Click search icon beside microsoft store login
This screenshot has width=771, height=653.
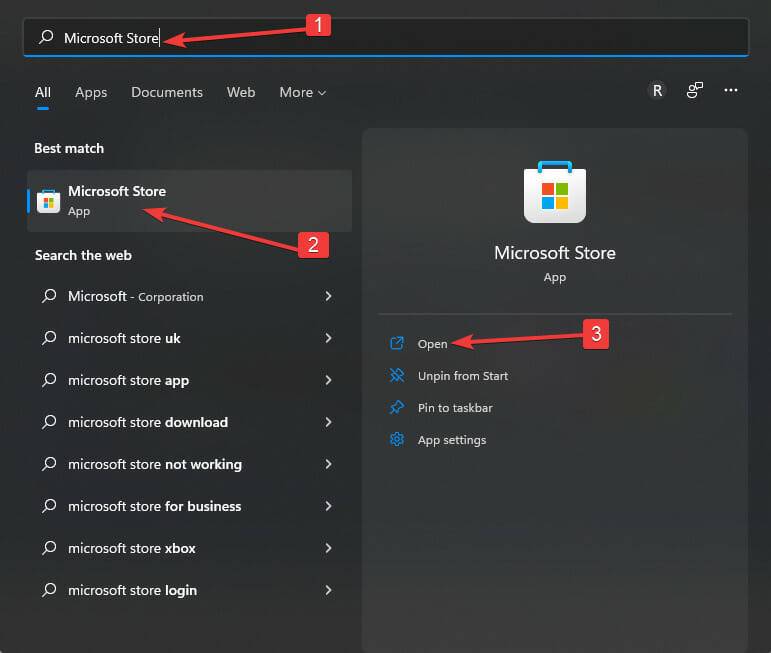click(49, 590)
